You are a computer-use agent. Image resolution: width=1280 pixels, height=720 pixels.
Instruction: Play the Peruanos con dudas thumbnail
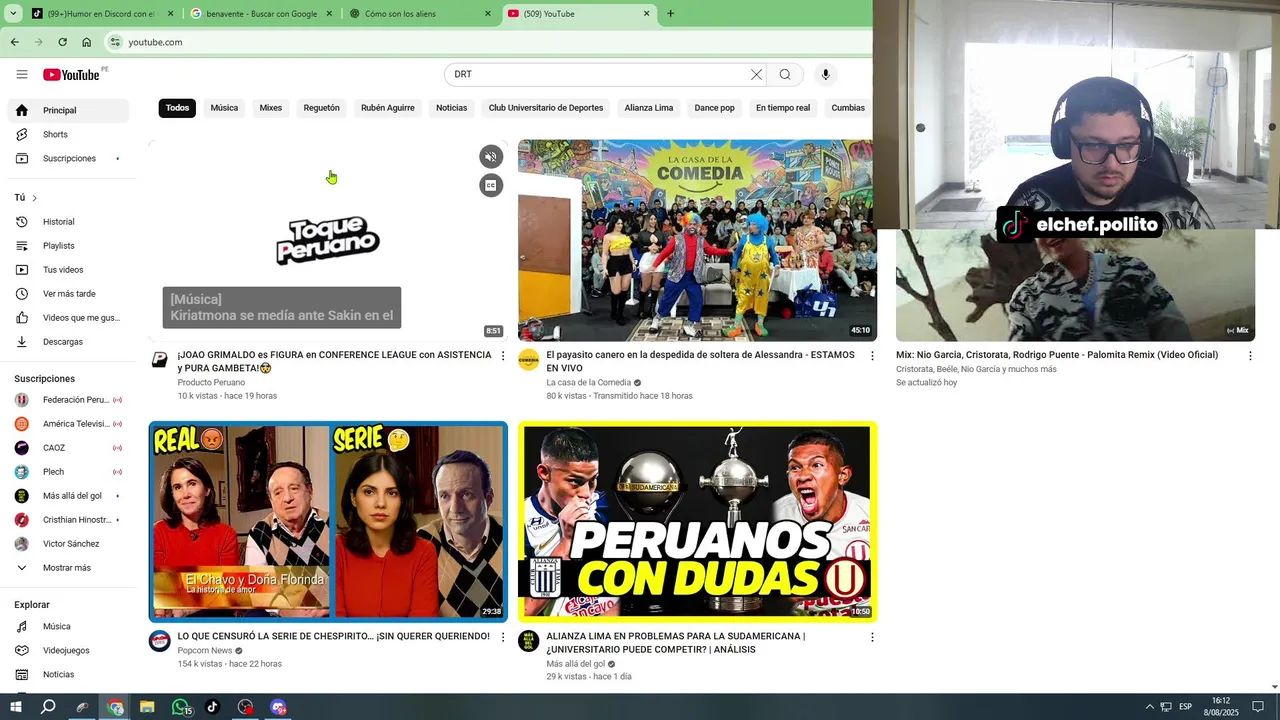[x=697, y=521]
